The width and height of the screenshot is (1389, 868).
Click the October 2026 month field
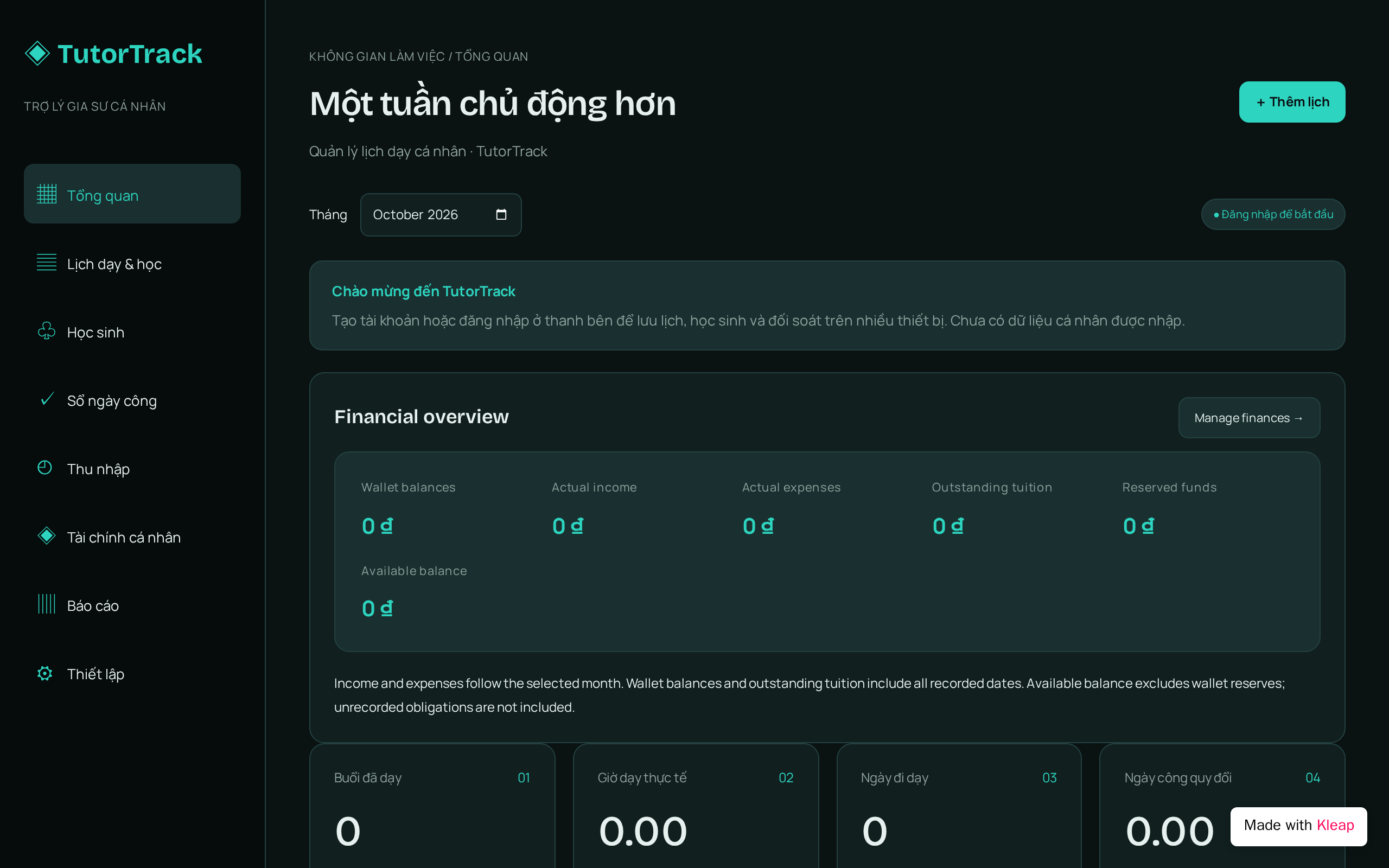point(441,215)
